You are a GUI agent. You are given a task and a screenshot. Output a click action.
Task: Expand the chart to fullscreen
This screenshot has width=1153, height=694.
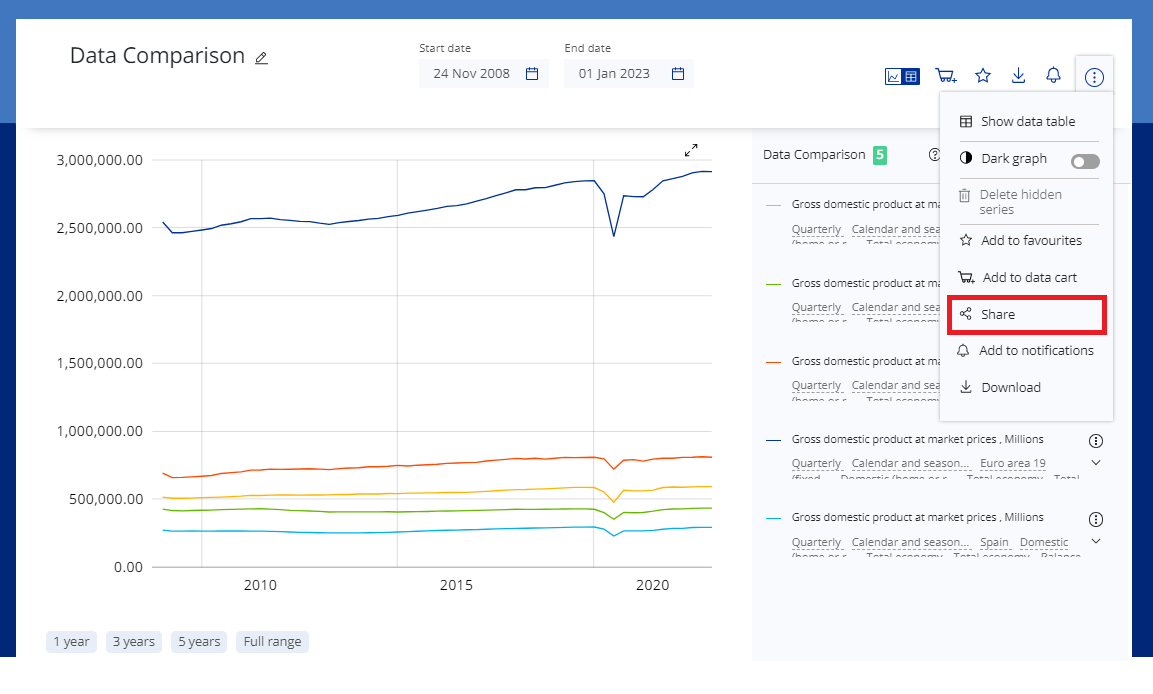point(691,150)
